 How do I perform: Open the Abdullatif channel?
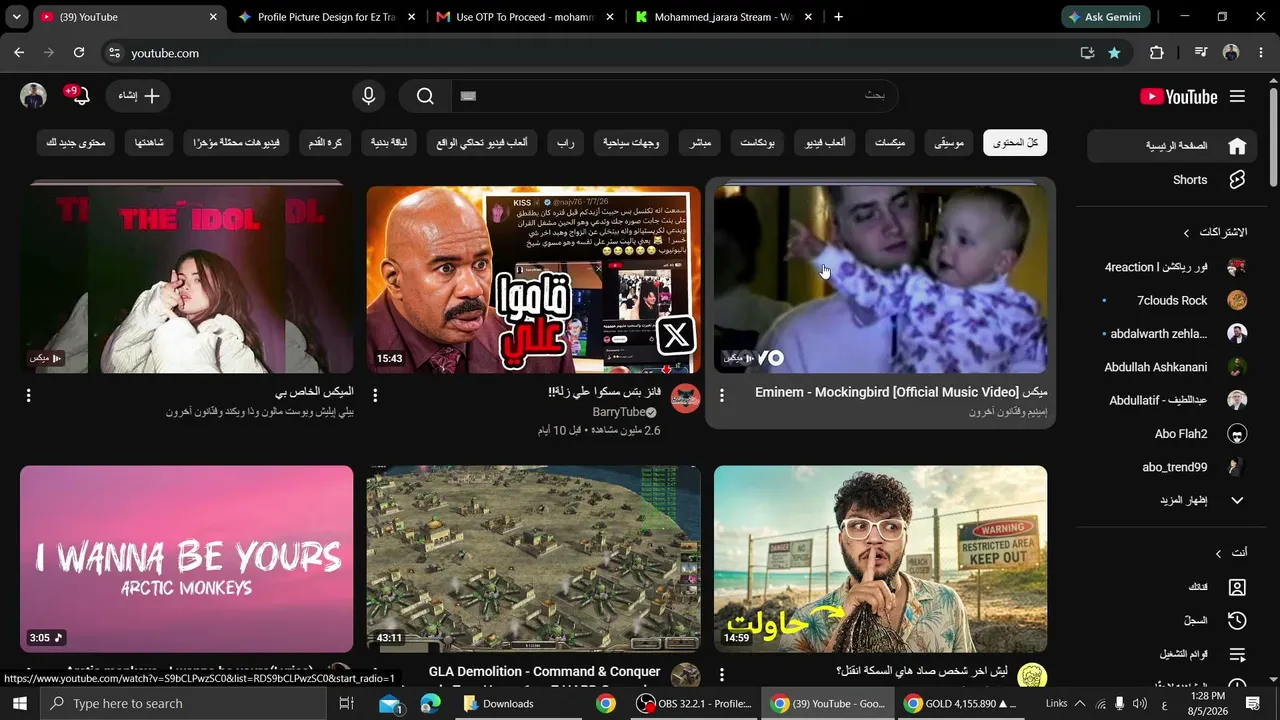1172,400
